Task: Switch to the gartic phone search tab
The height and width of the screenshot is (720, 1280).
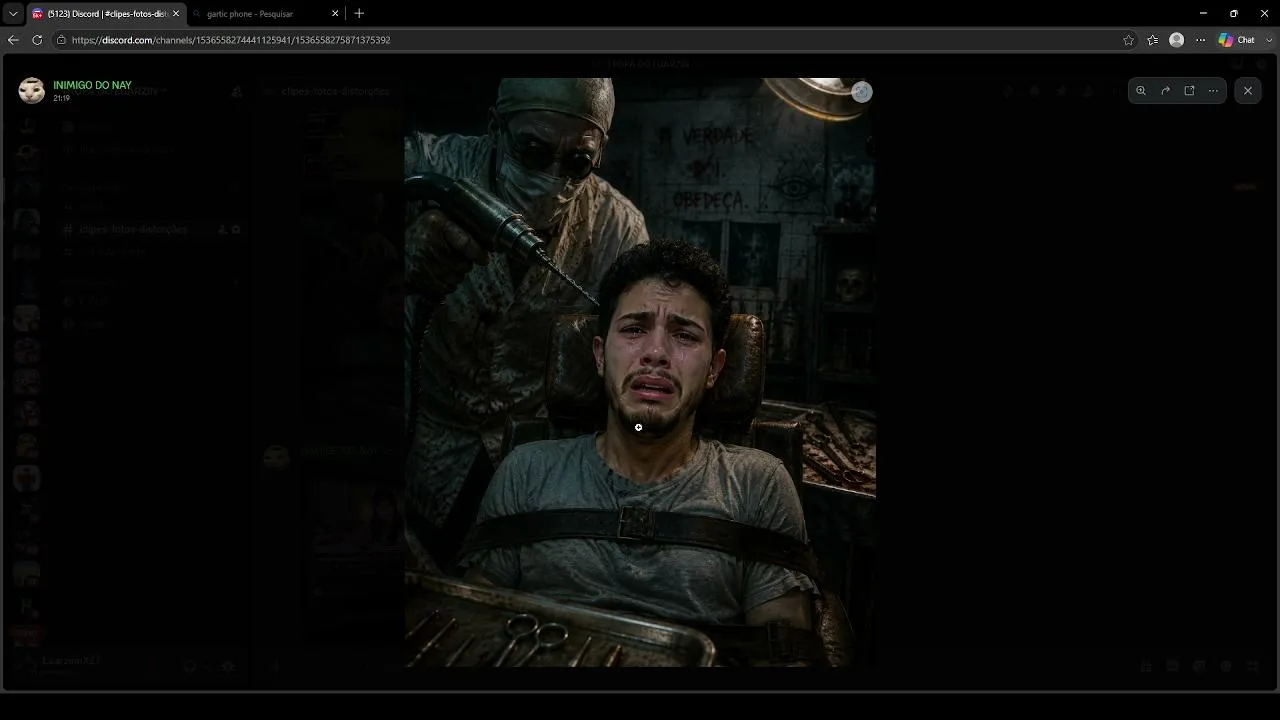Action: pos(265,13)
